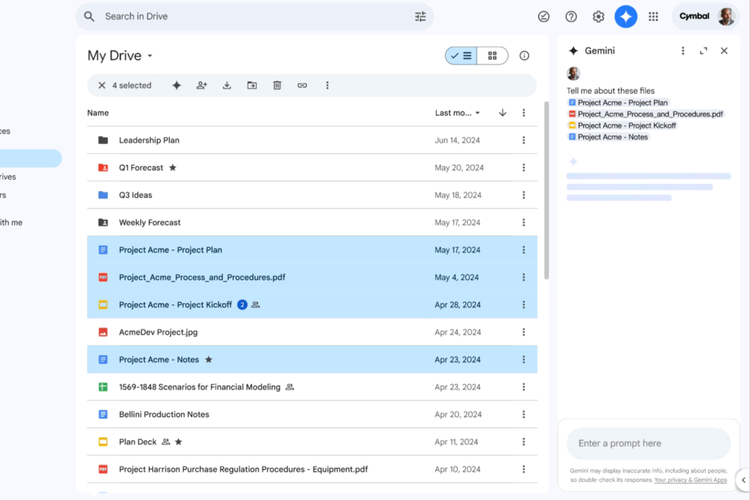Open the Last modified sort dropdown

coord(457,113)
